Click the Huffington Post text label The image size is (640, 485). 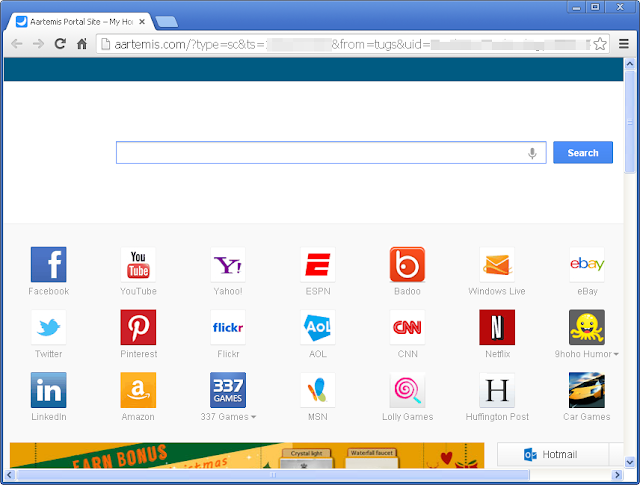[x=497, y=416]
